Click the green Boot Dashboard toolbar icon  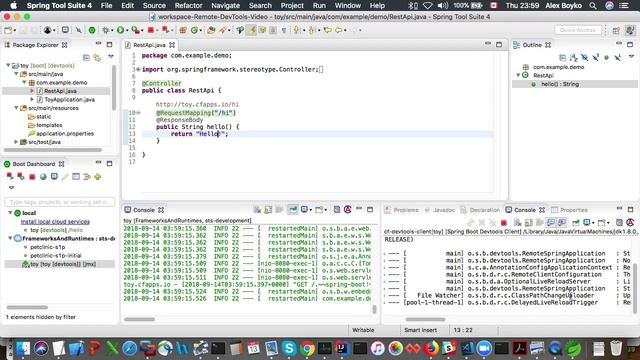(x=92, y=30)
